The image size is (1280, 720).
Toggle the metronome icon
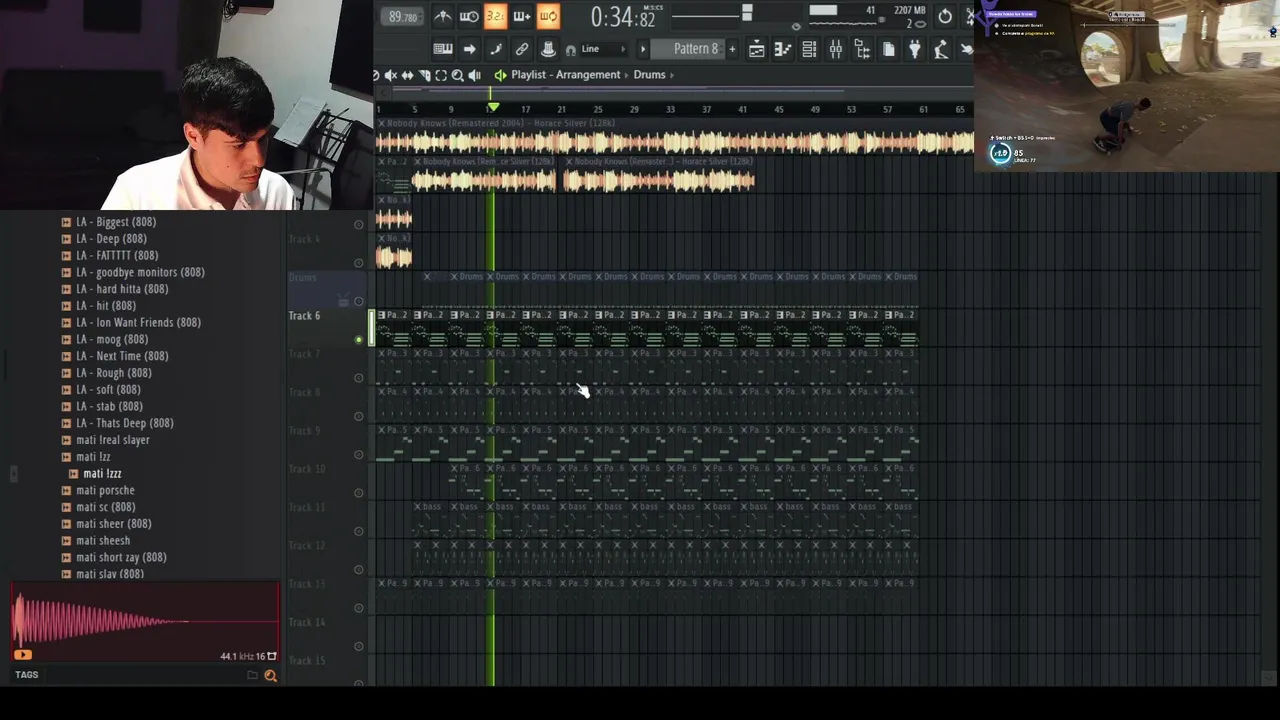click(x=443, y=16)
